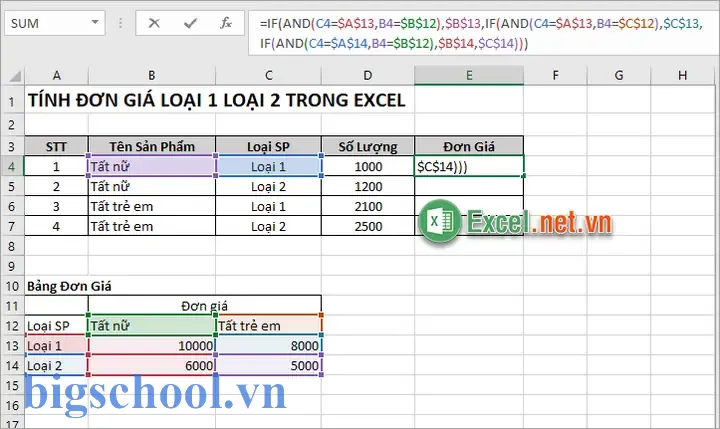Click cell C12 'Tất trẻ em' in price table

(269, 326)
